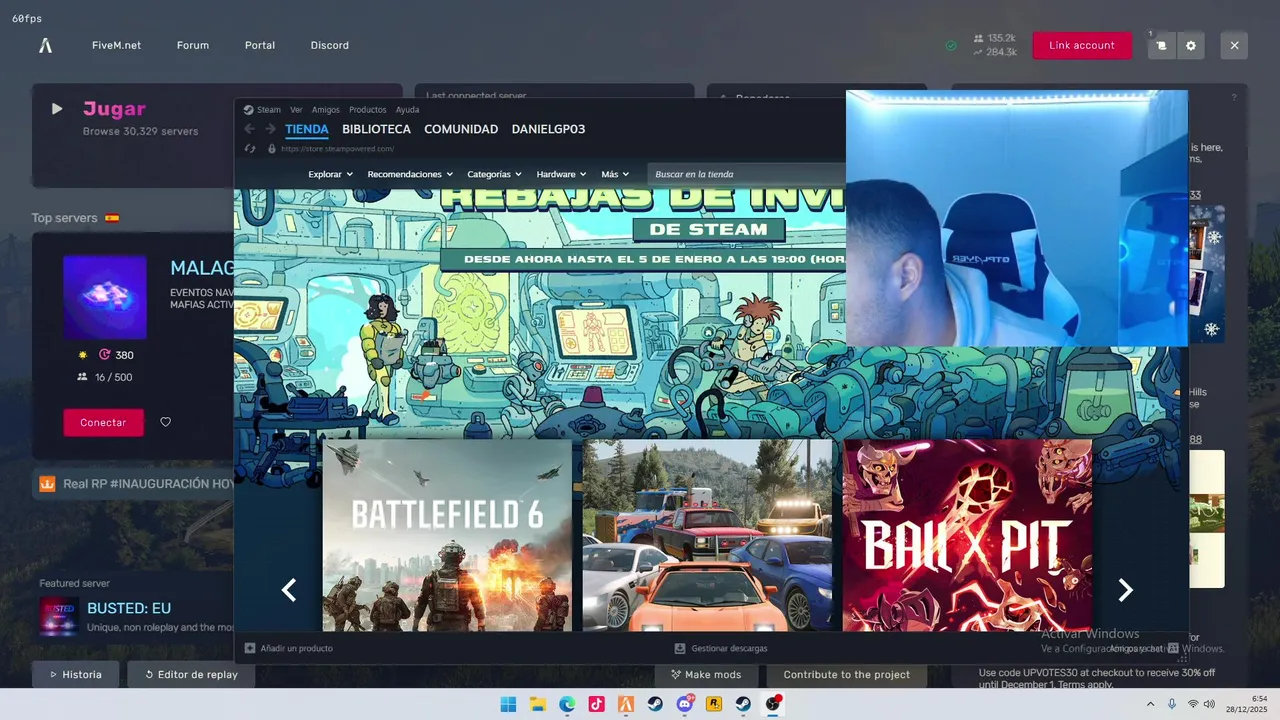Viewport: 1280px width, 720px height.
Task: Open Rockstar Games Launcher in the taskbar
Action: point(714,704)
